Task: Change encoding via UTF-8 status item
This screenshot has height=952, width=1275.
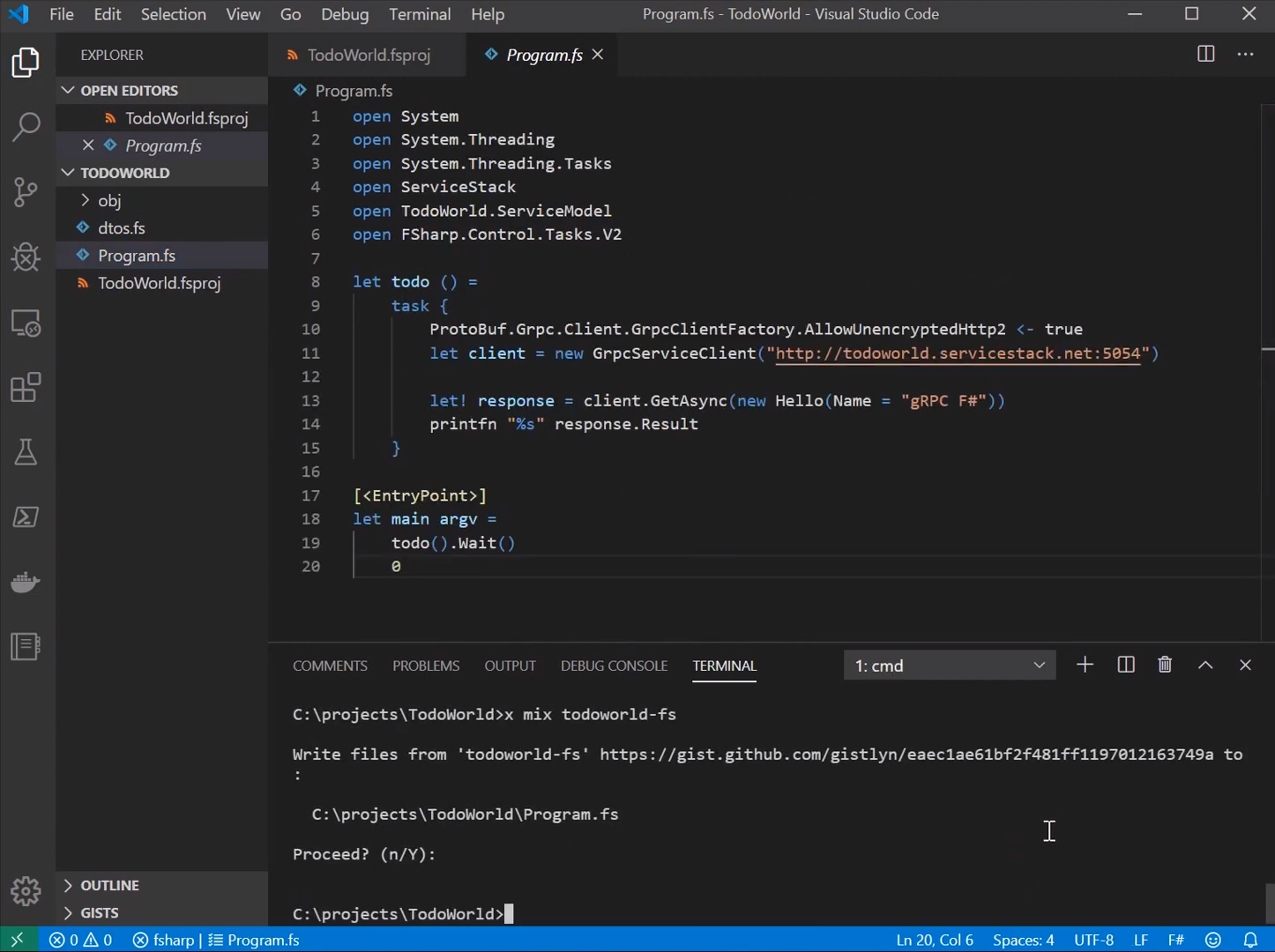Action: pos(1093,940)
